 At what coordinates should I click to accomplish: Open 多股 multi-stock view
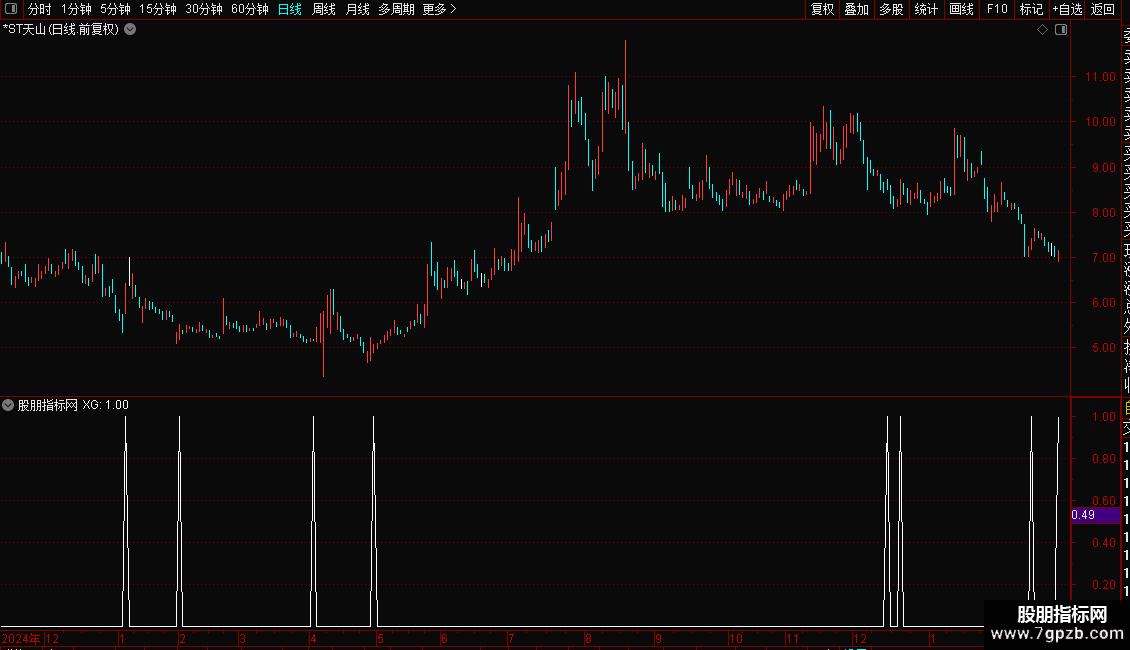(x=891, y=9)
